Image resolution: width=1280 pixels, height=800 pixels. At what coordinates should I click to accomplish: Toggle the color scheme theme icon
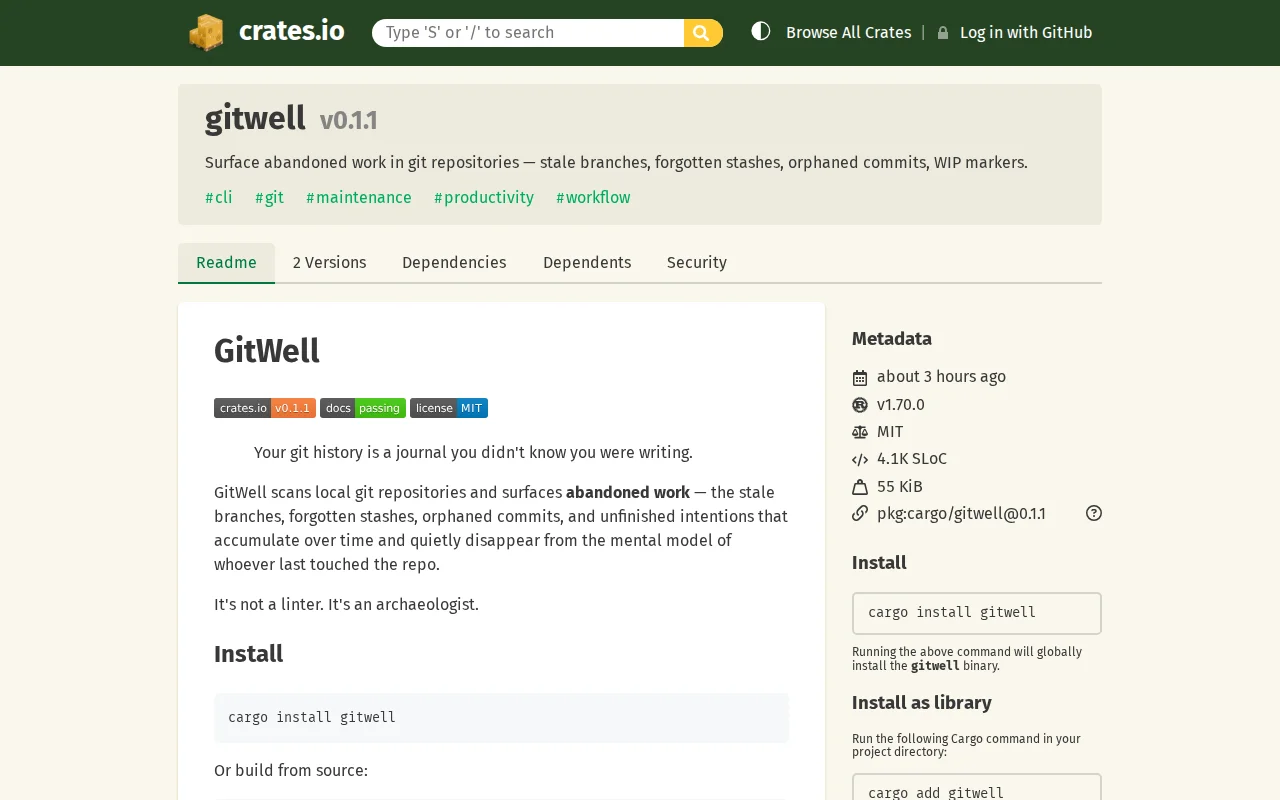(761, 31)
